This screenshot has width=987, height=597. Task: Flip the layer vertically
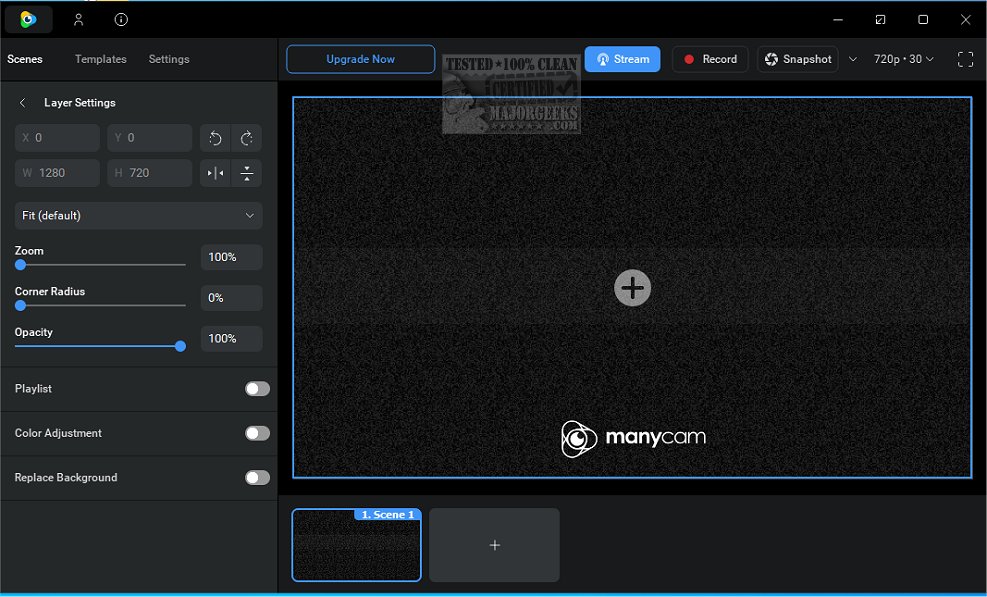(x=246, y=172)
